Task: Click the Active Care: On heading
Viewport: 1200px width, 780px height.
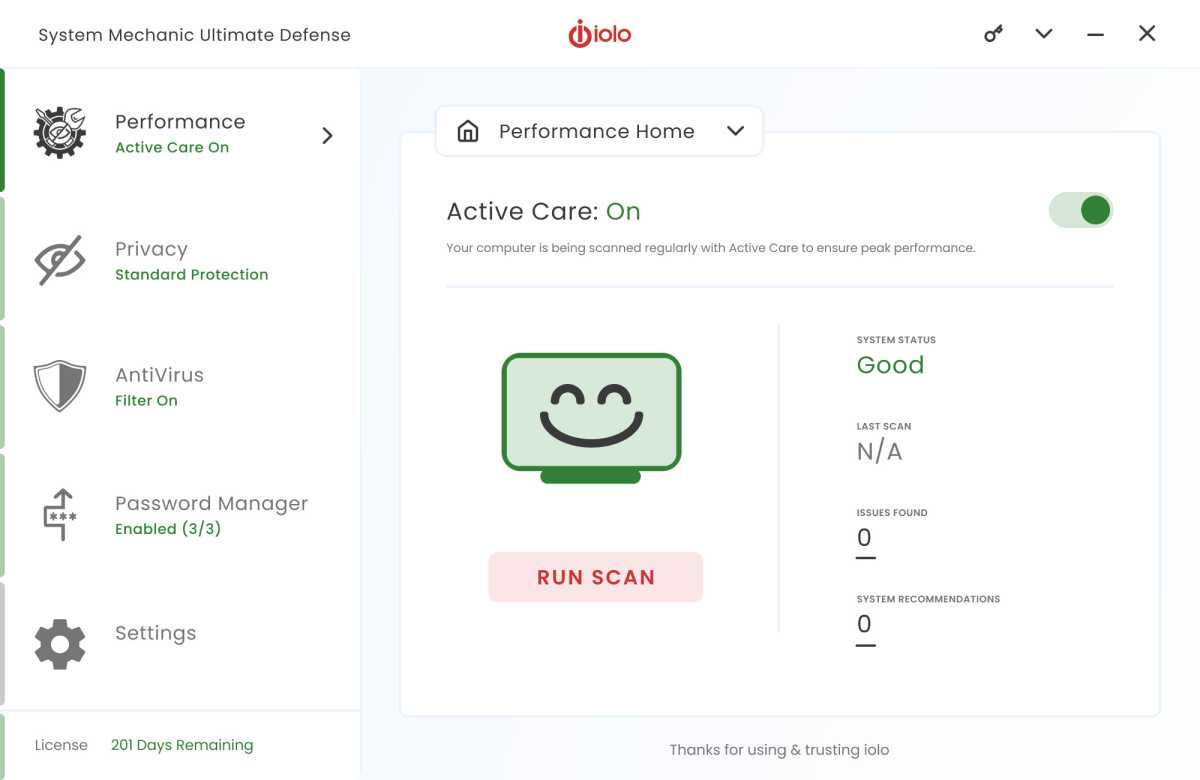Action: pos(543,211)
